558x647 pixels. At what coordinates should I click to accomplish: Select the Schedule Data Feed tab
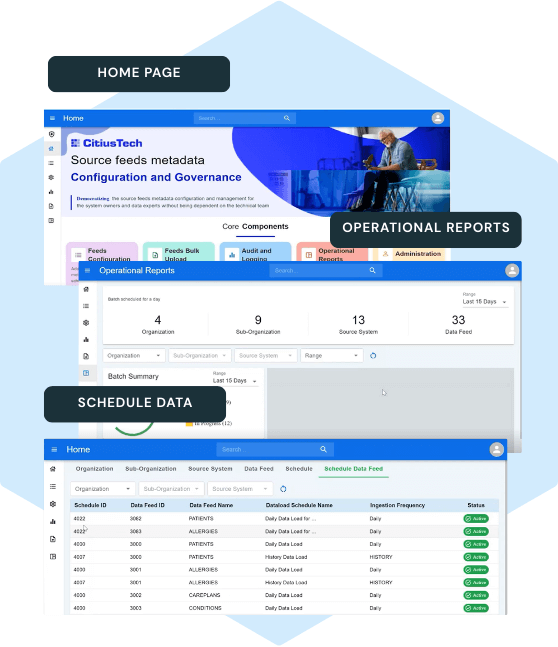pyautogui.click(x=354, y=469)
